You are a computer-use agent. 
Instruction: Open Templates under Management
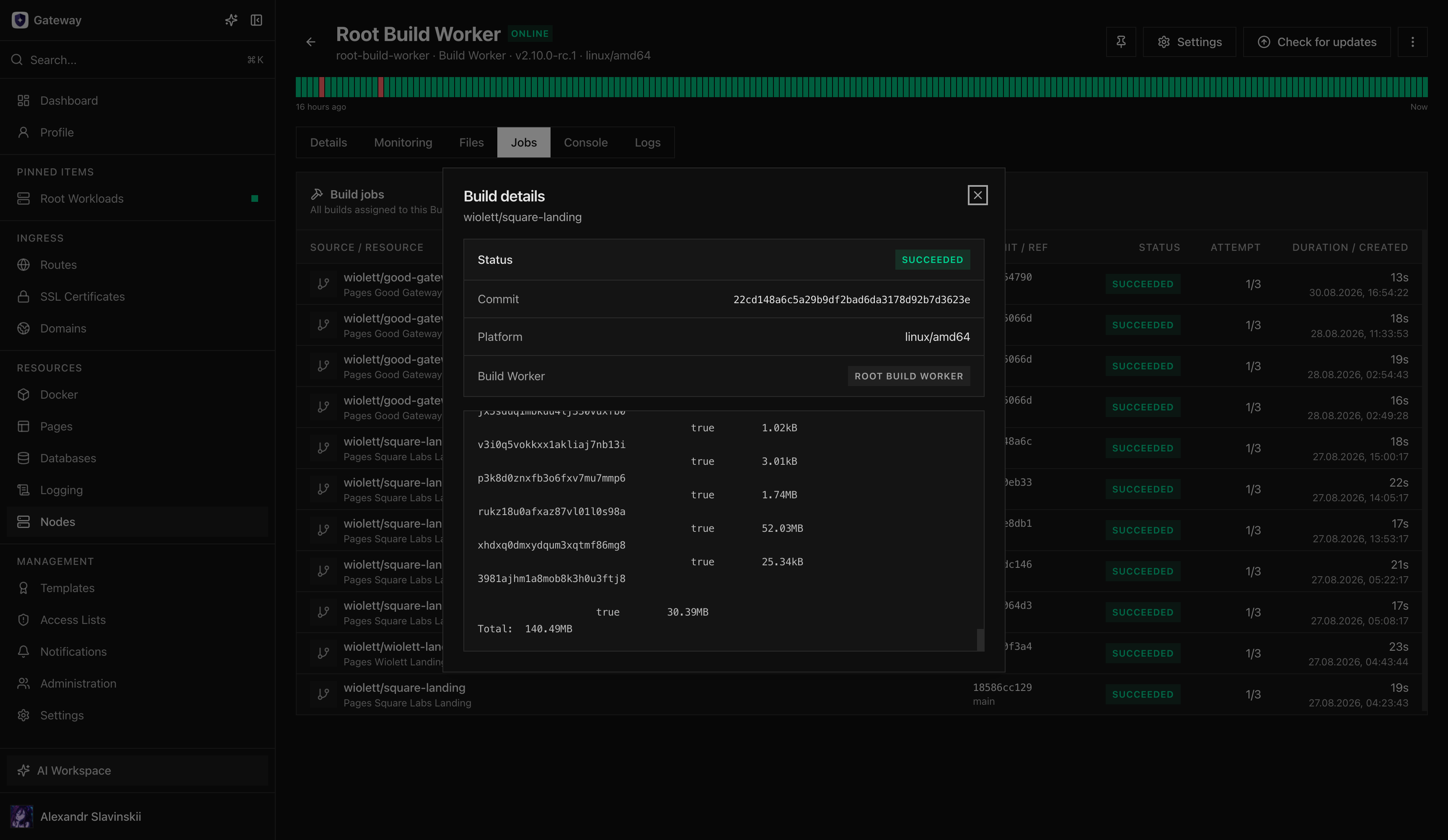(x=137, y=588)
